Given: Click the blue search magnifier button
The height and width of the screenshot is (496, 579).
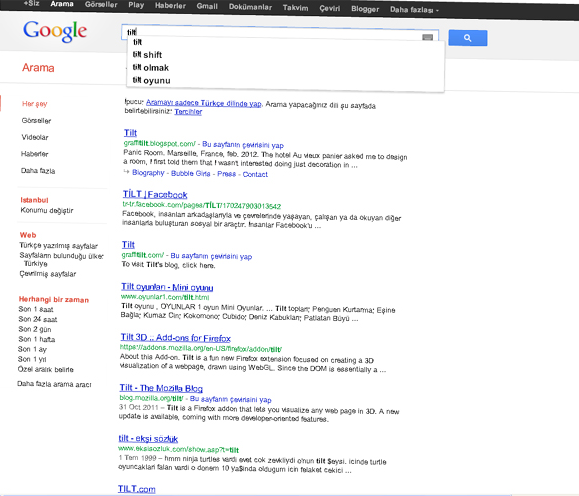Looking at the screenshot, I should pos(467,38).
